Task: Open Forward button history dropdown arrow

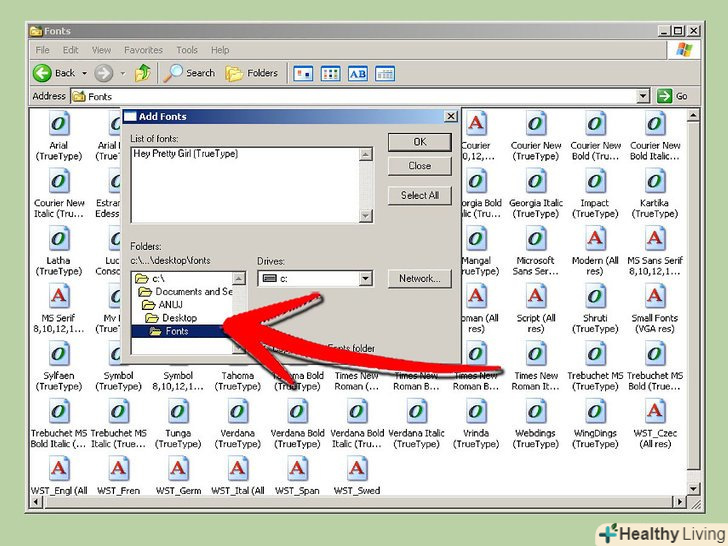Action: click(x=123, y=73)
